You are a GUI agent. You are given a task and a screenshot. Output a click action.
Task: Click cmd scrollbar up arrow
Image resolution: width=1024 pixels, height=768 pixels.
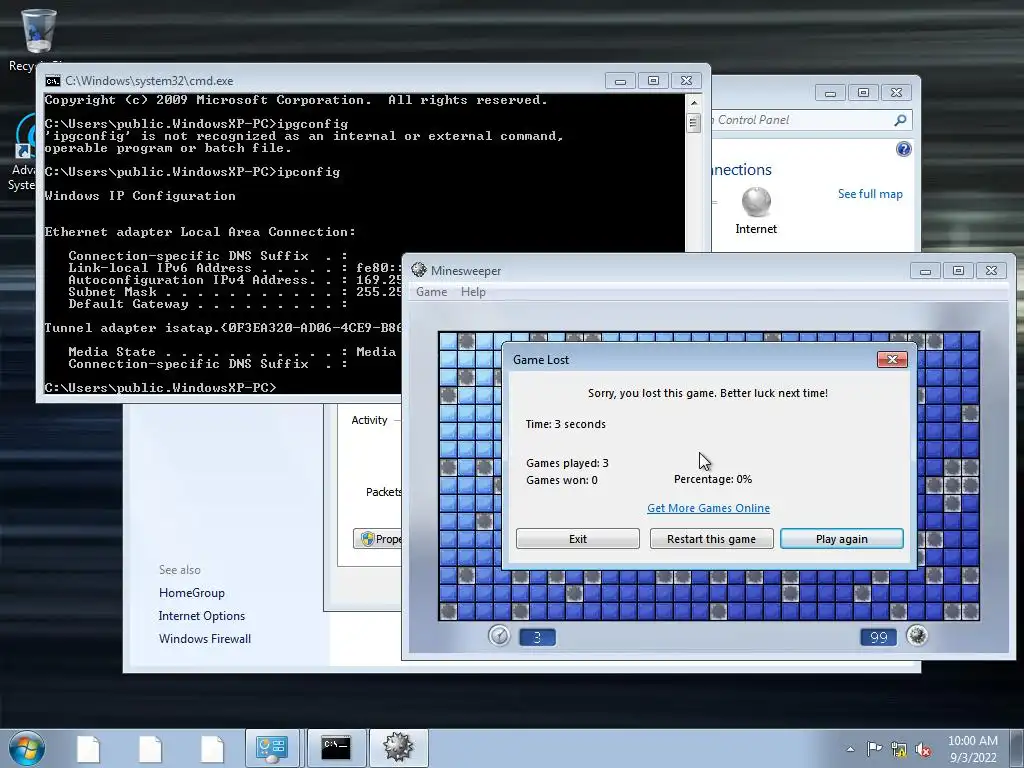point(694,103)
